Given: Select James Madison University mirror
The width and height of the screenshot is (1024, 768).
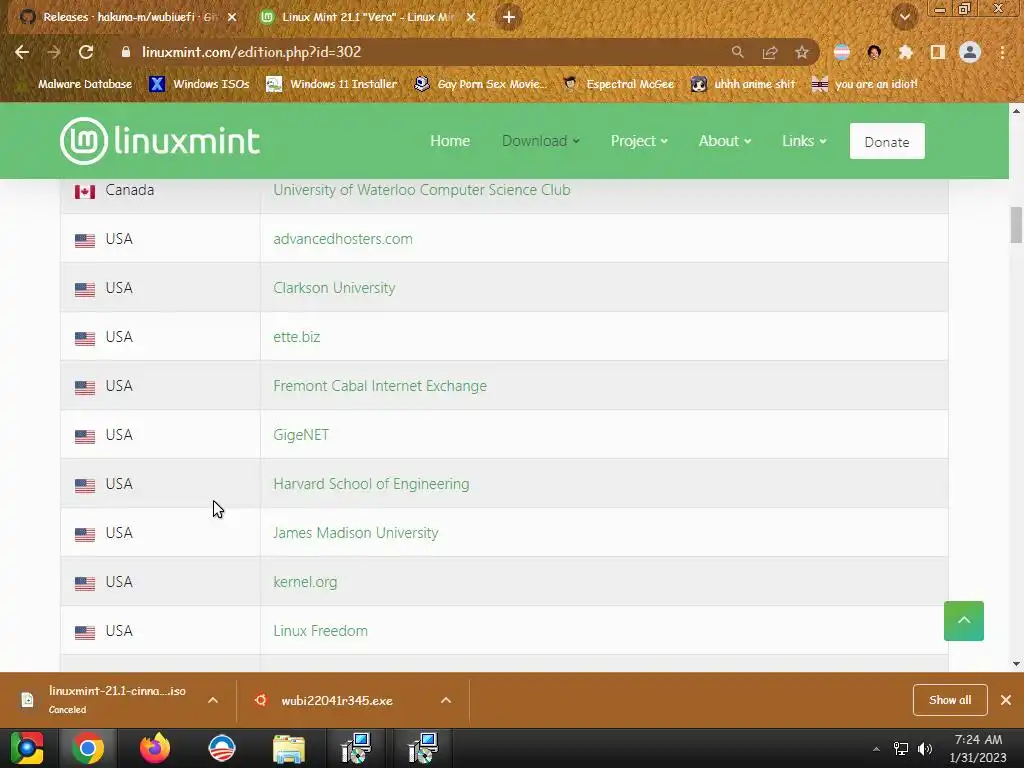Looking at the screenshot, I should 356,533.
